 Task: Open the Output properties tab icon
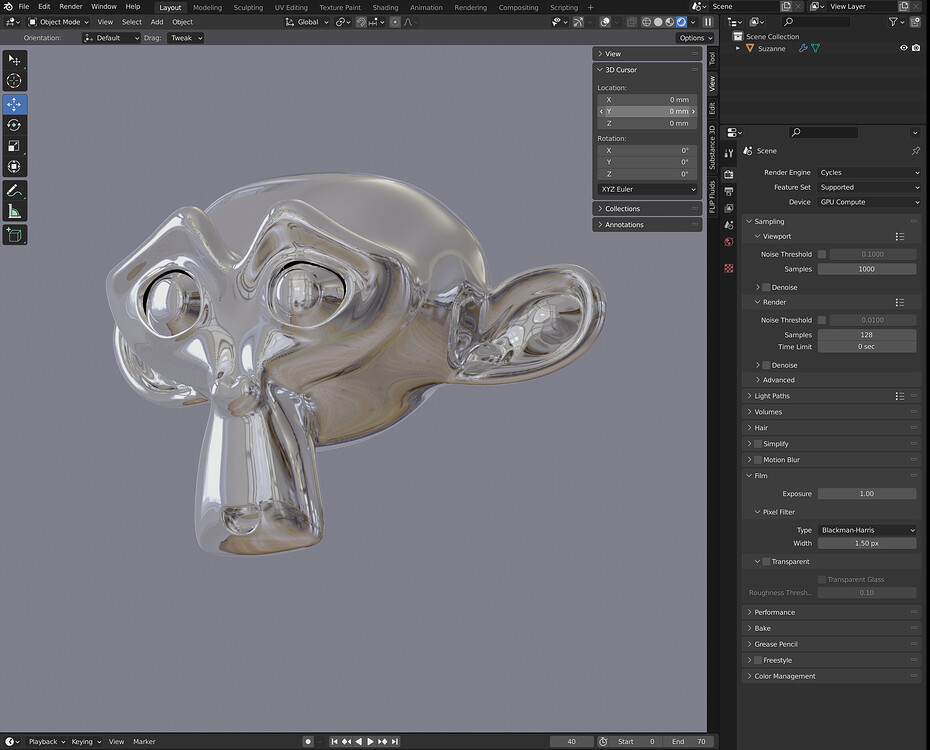point(729,192)
